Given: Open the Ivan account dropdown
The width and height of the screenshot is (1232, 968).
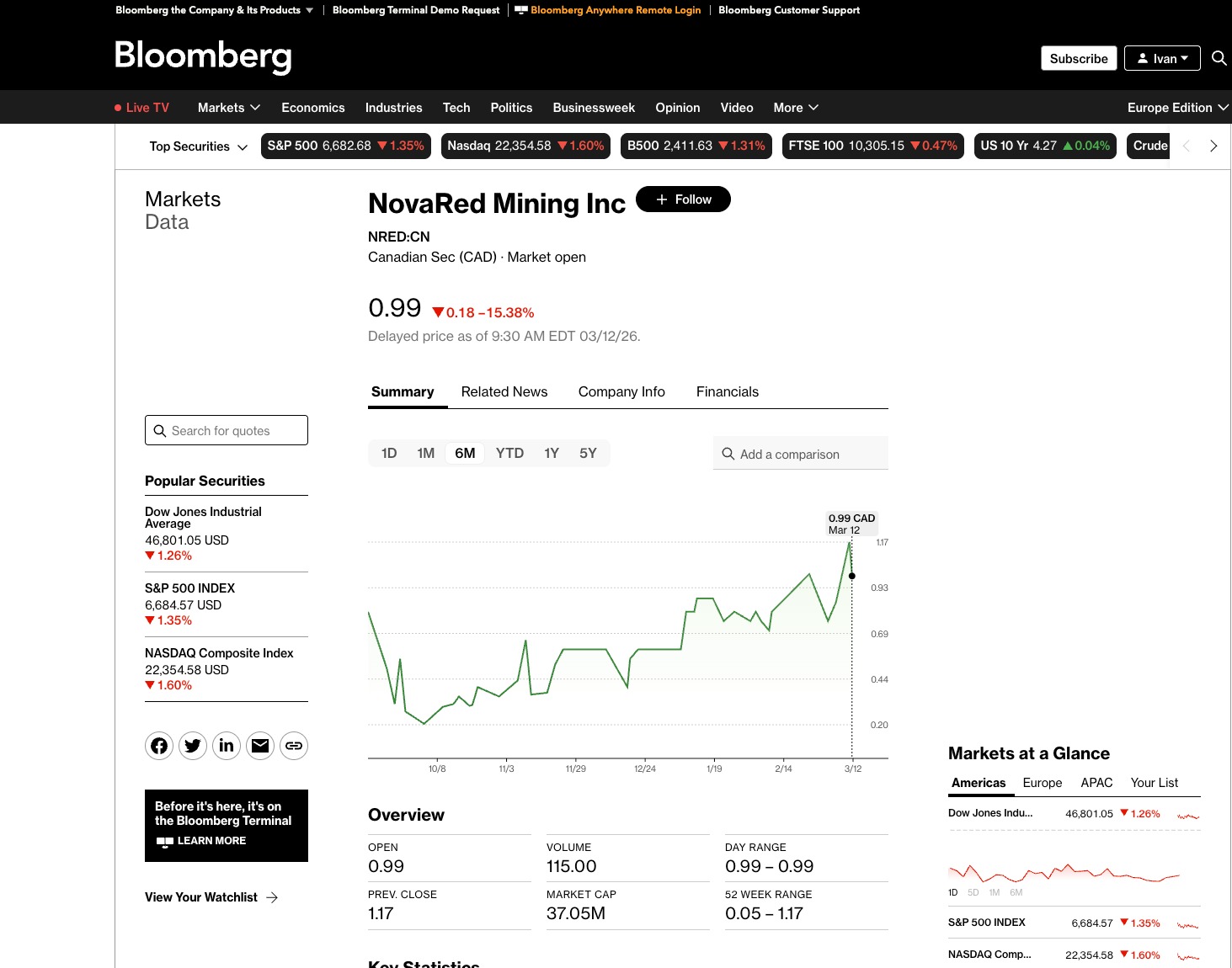Looking at the screenshot, I should (1162, 58).
